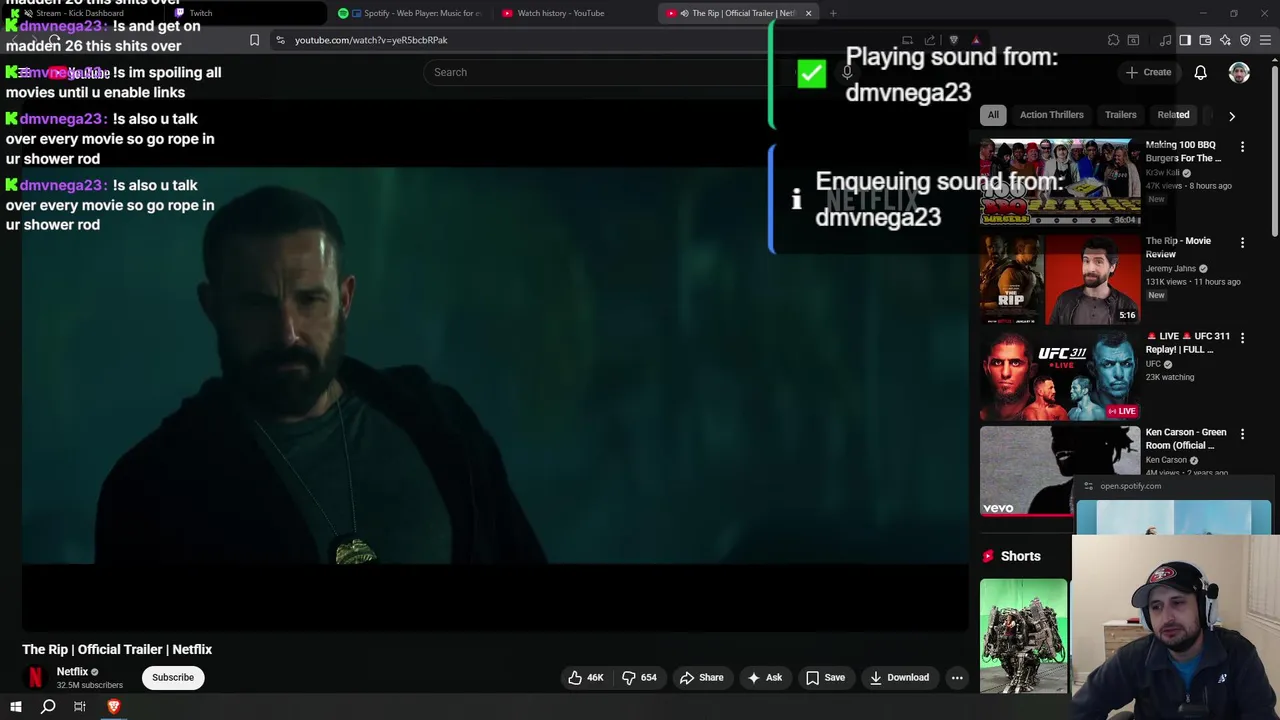Image resolution: width=1280 pixels, height=720 pixels.
Task: Switch to the Spotify Web Player tab
Action: (410, 13)
